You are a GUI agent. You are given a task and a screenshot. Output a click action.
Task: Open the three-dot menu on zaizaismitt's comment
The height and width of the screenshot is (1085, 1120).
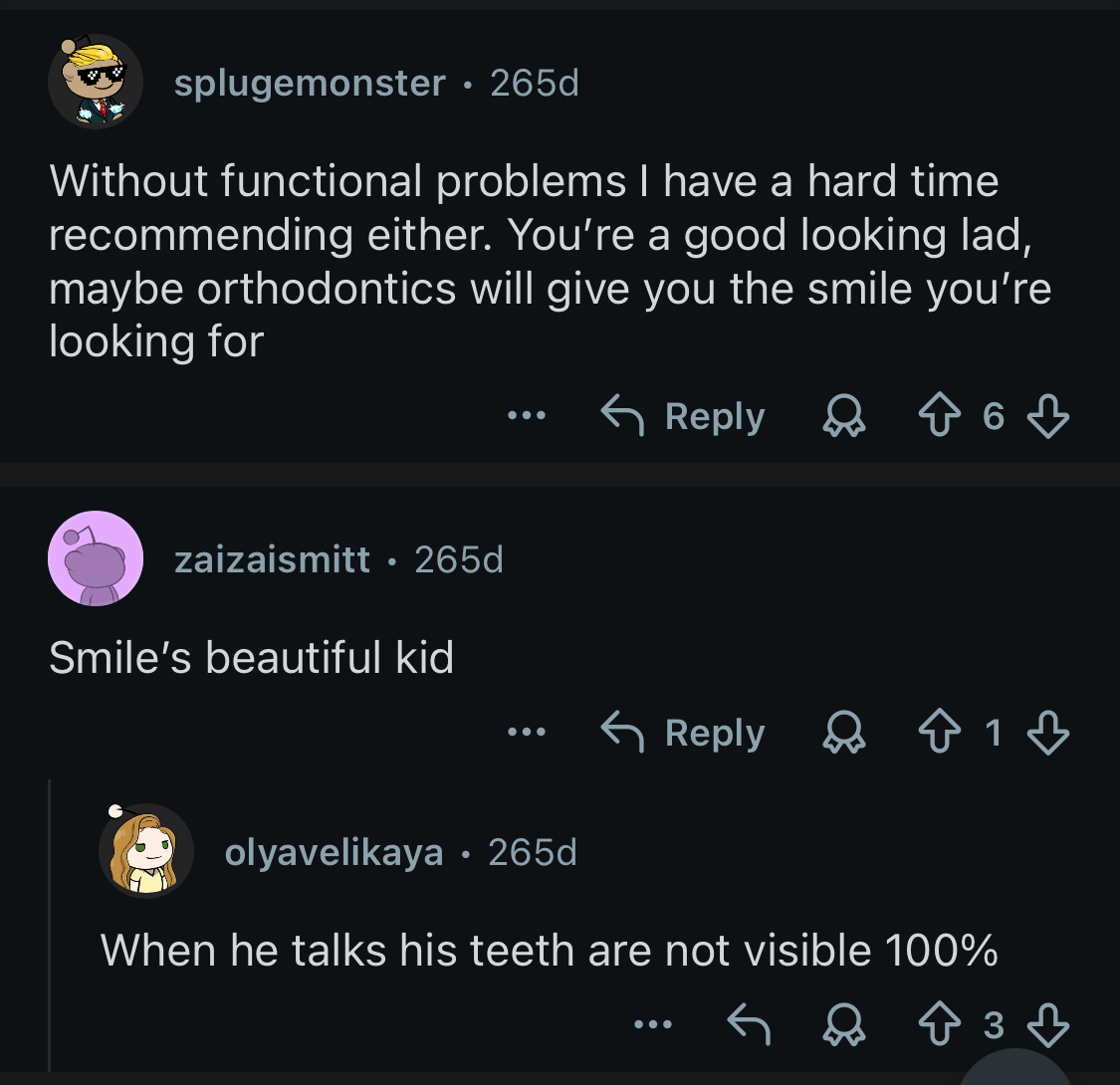point(526,734)
